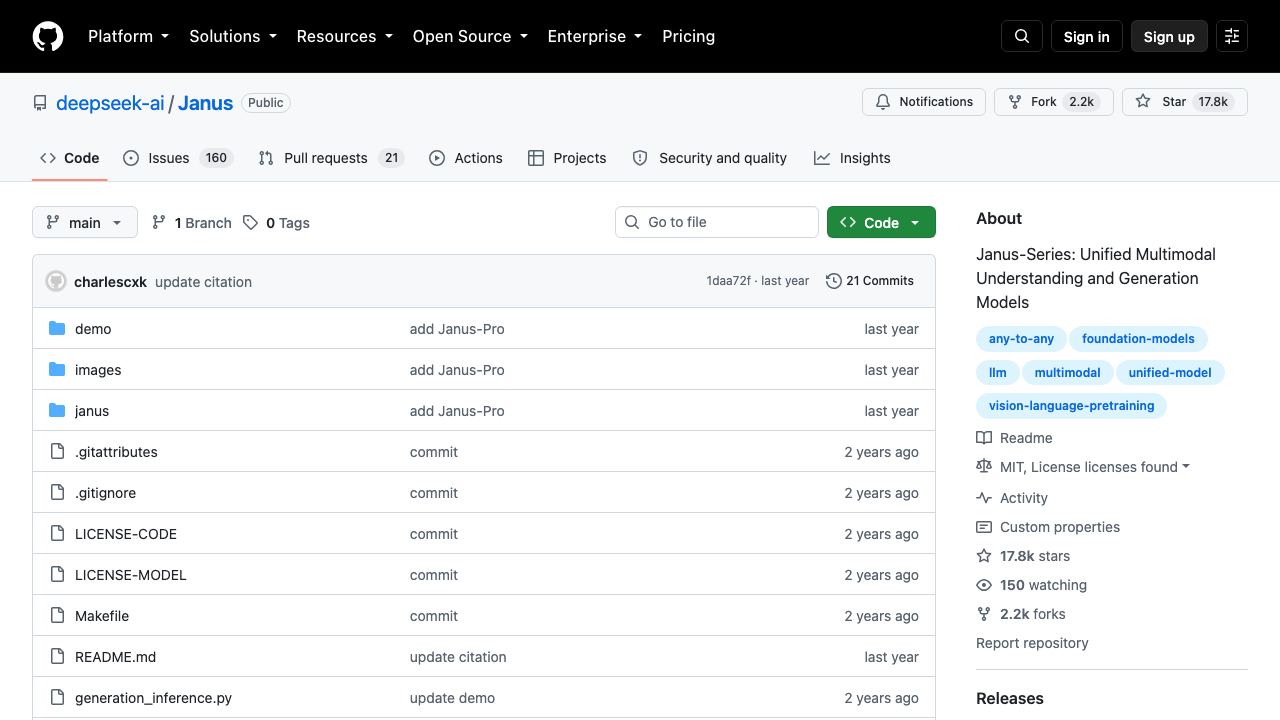Screen dimensions: 1280x720
Task: Switch to the Issues tab
Action: click(x=178, y=158)
